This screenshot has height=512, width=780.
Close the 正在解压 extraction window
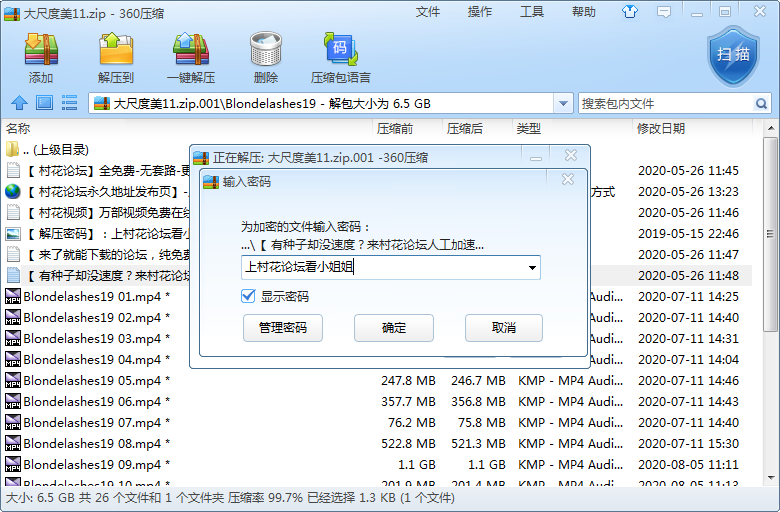[571, 156]
